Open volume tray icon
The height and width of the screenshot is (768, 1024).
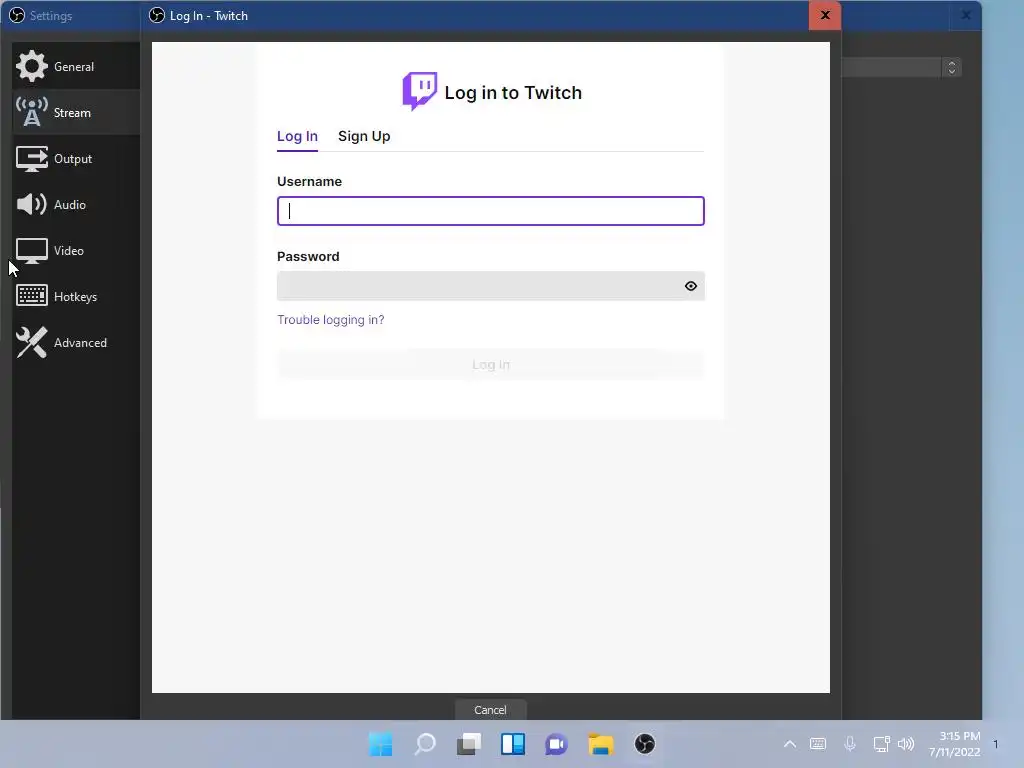click(906, 744)
